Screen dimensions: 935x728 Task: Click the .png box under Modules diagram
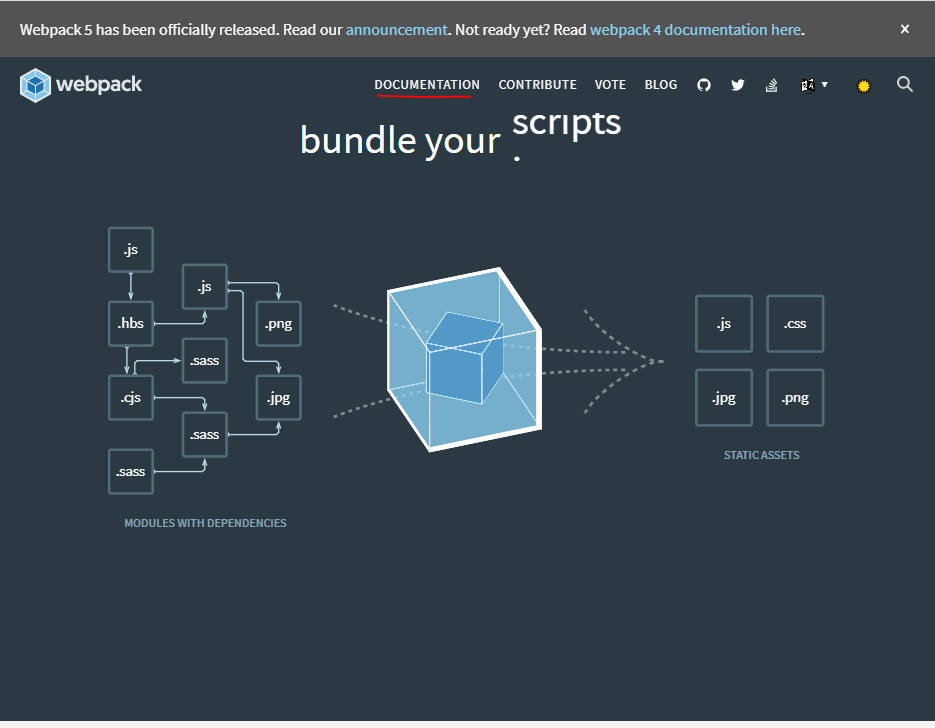[278, 324]
